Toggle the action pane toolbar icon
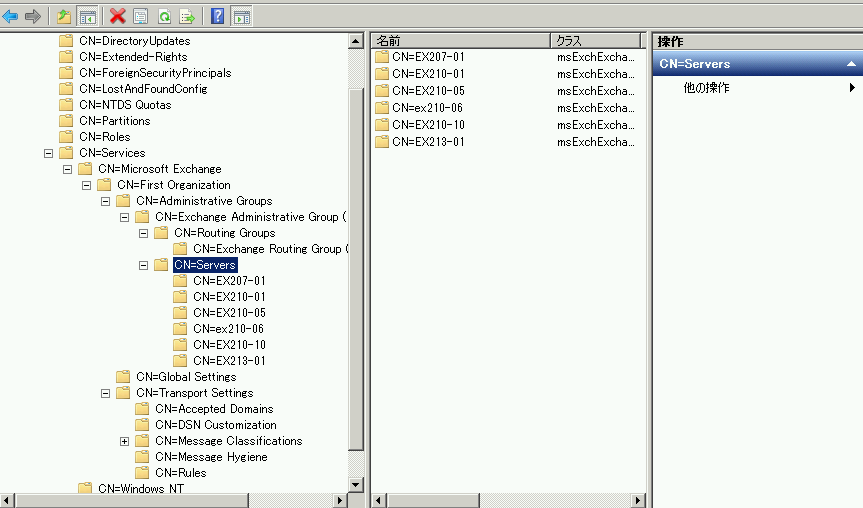 [241, 17]
